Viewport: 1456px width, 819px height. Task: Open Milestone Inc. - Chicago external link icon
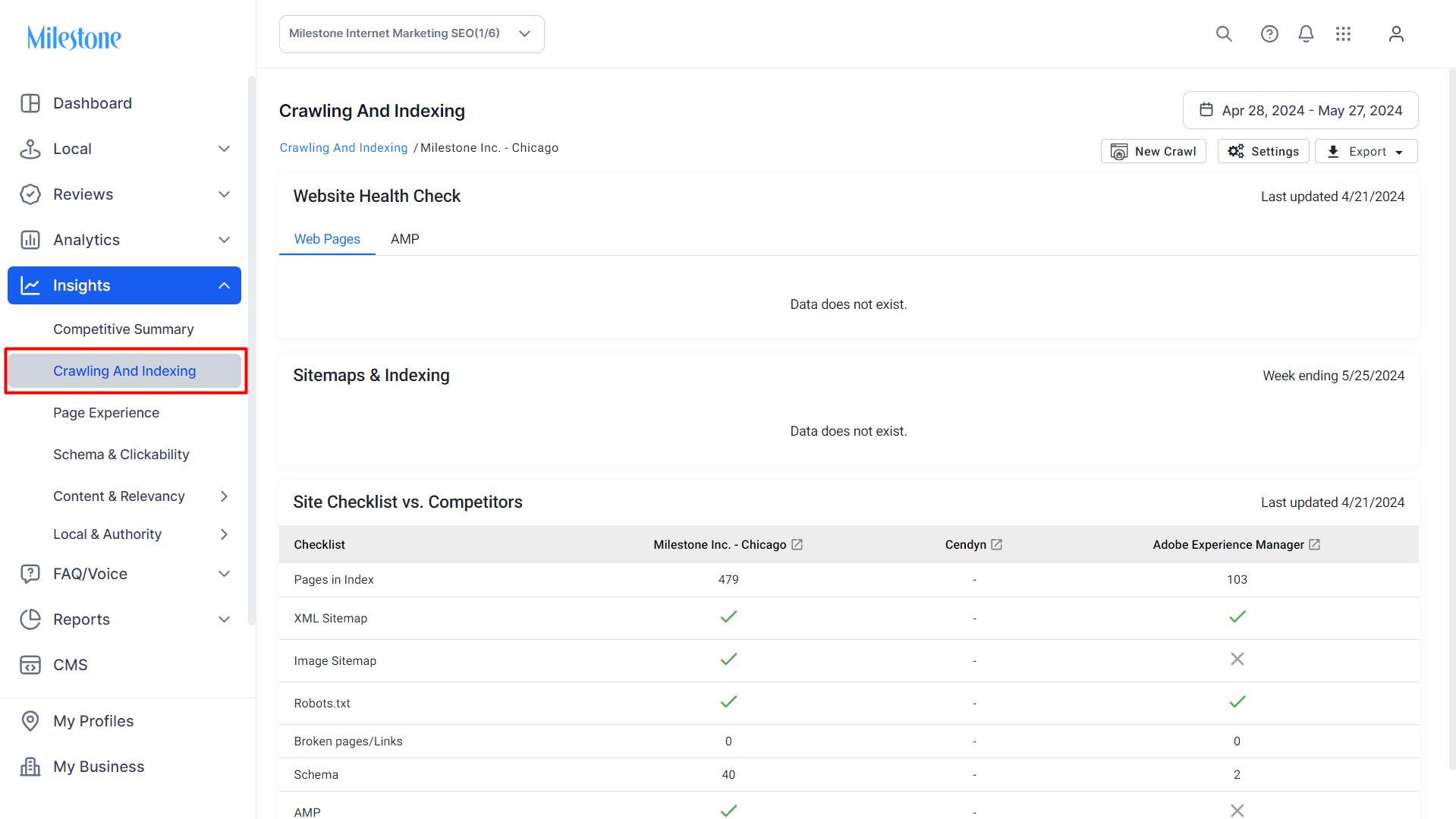coord(797,545)
